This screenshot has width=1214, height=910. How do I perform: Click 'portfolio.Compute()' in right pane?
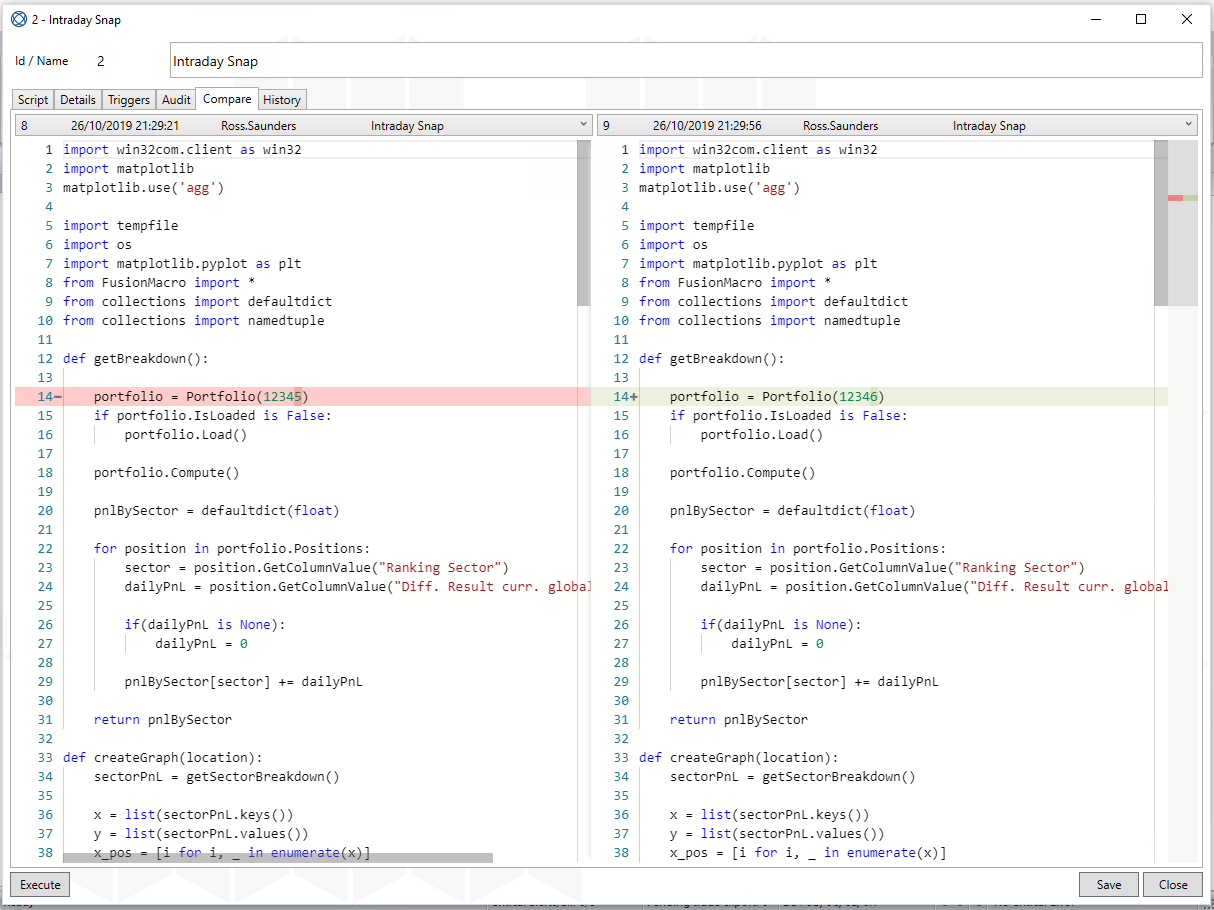pyautogui.click(x=743, y=473)
